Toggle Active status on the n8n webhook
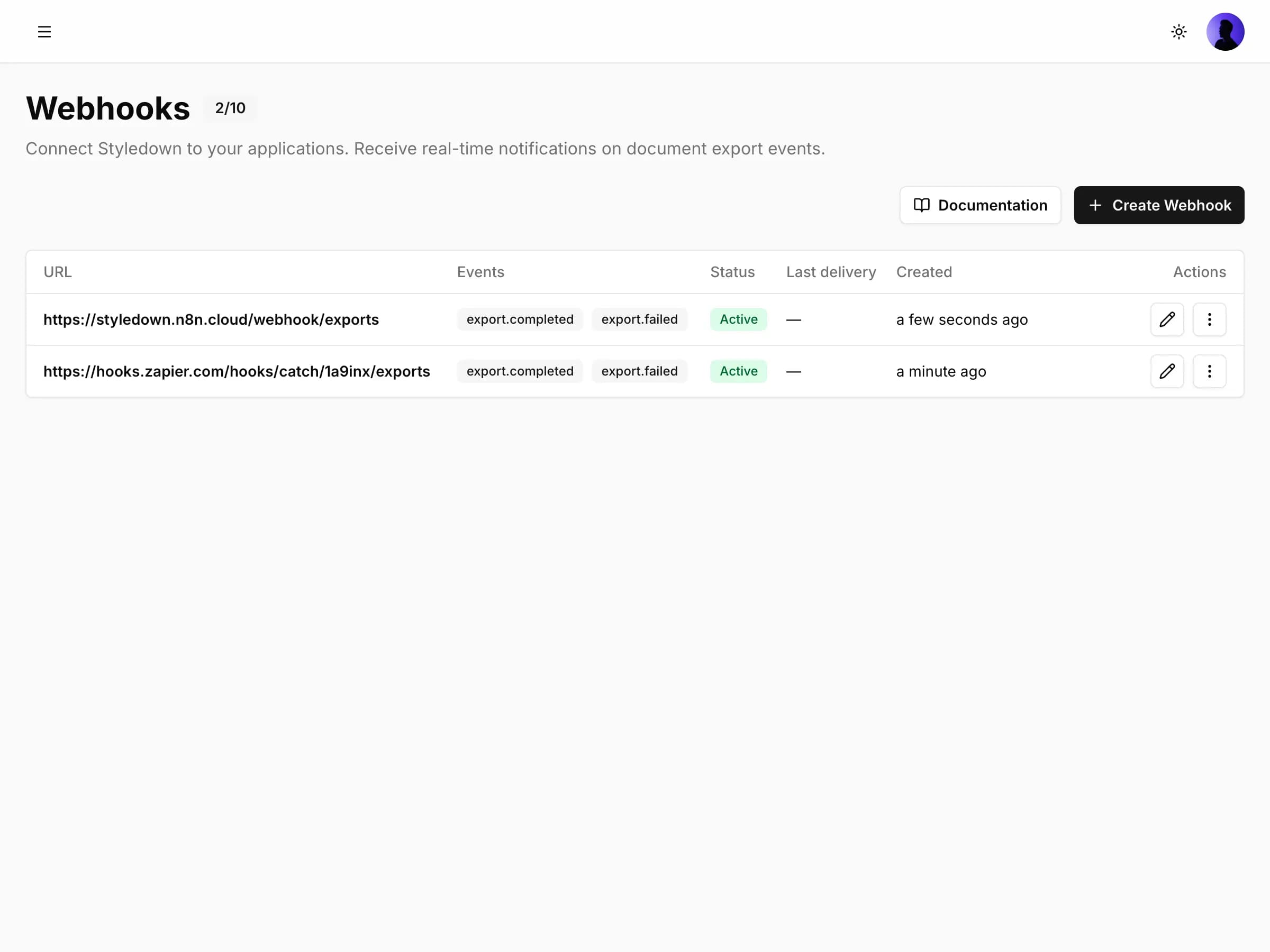The image size is (1270, 952). click(x=738, y=319)
